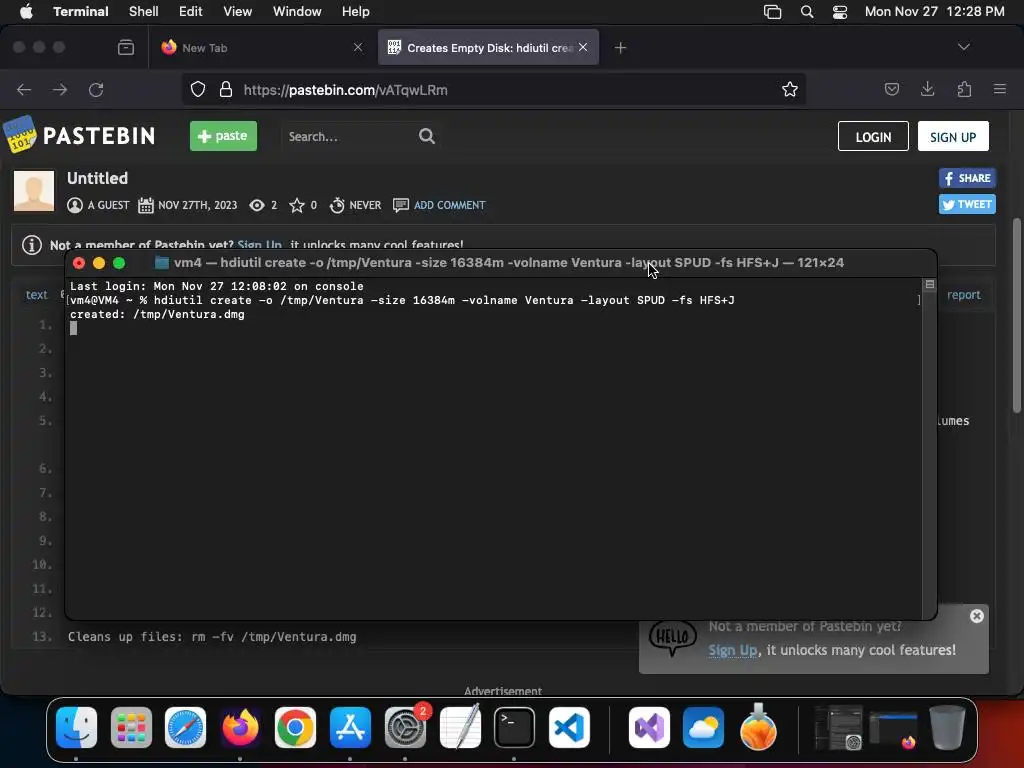Open Visual Studio Code from the Dock

point(569,727)
